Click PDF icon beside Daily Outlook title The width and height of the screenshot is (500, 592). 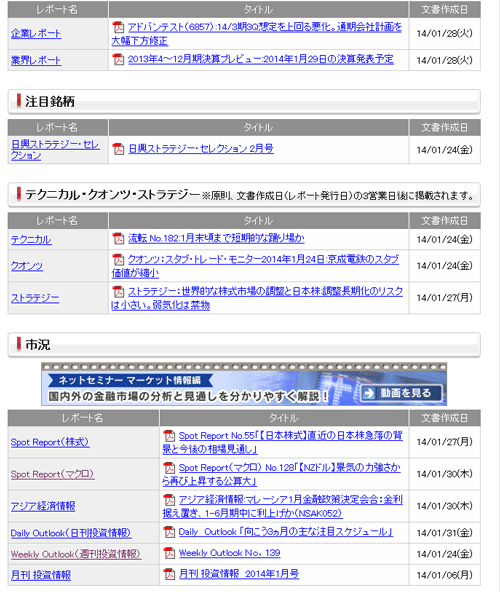tap(169, 532)
